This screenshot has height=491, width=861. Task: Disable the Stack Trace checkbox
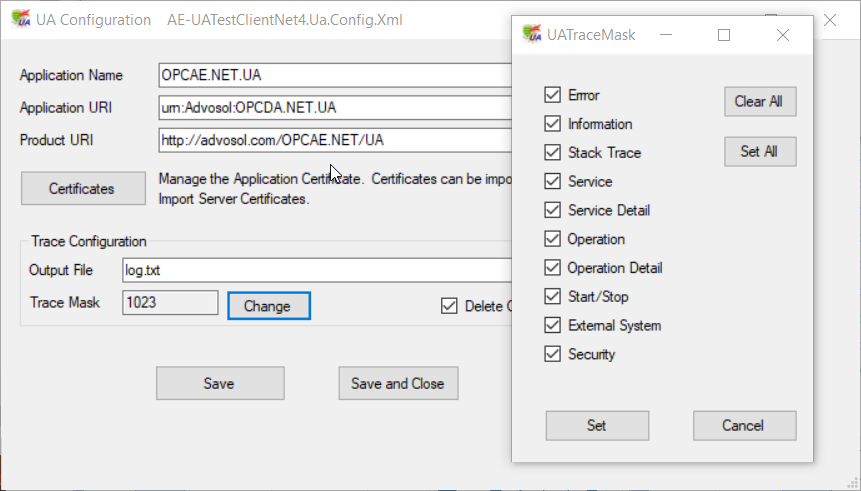pos(551,153)
